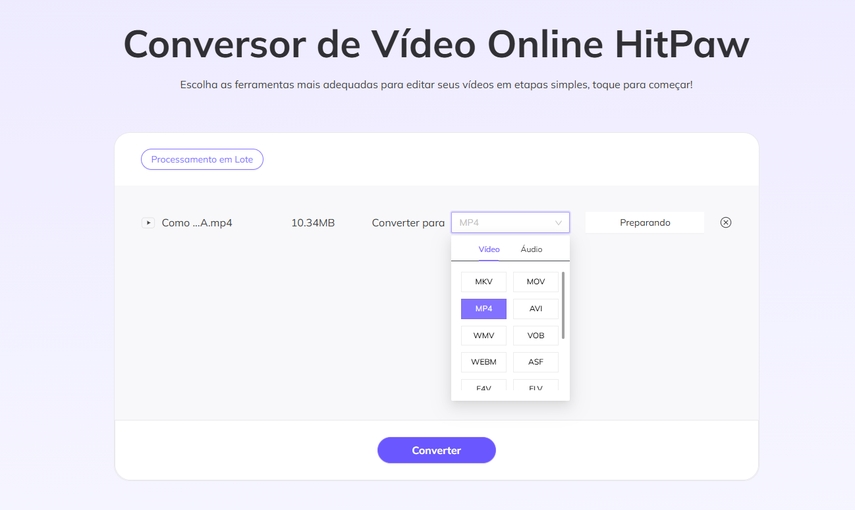Select MKV format

(x=484, y=282)
